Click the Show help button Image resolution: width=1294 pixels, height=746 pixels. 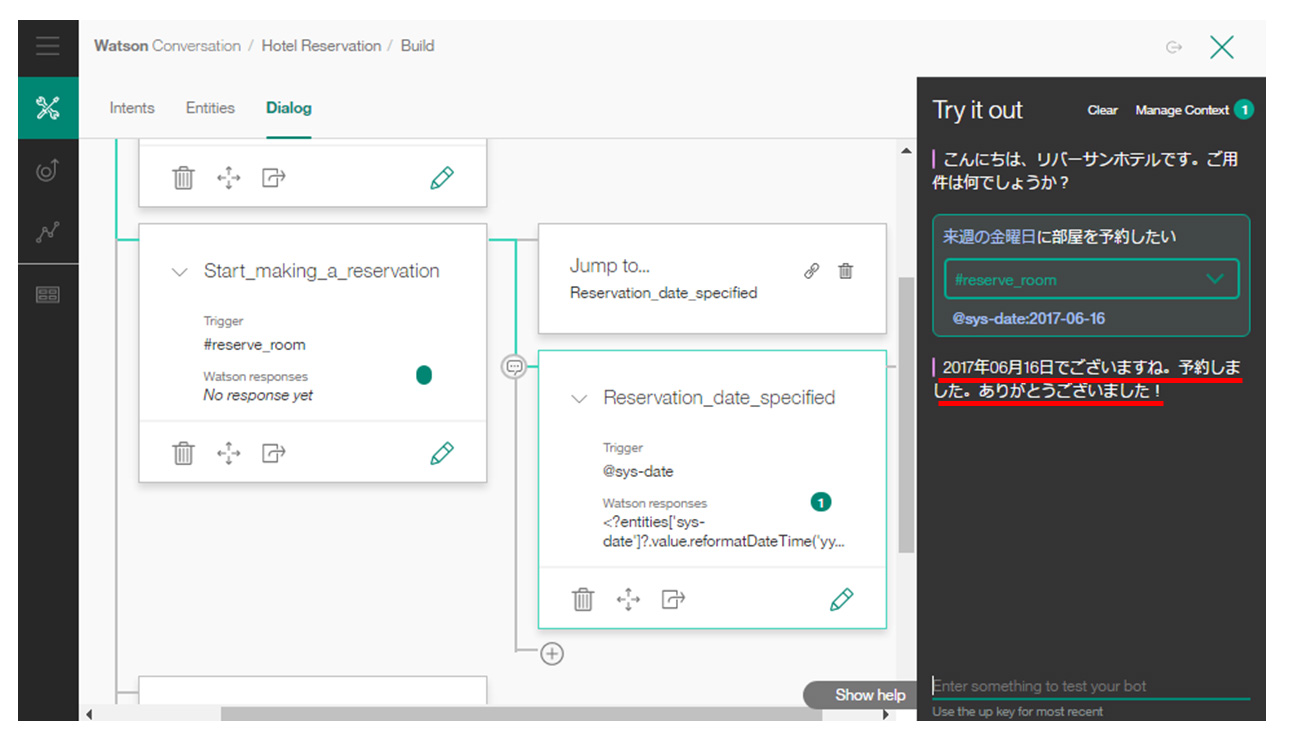click(861, 694)
